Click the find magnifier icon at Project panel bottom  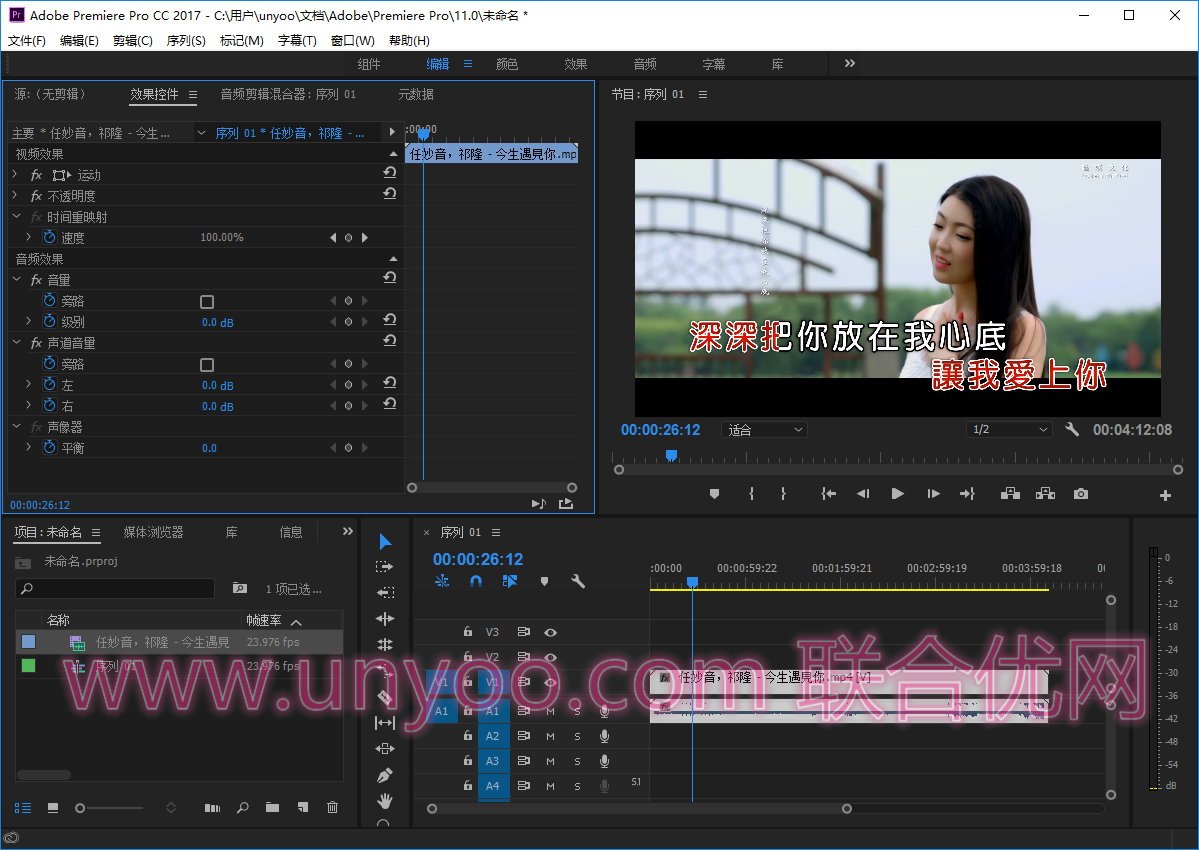point(243,807)
